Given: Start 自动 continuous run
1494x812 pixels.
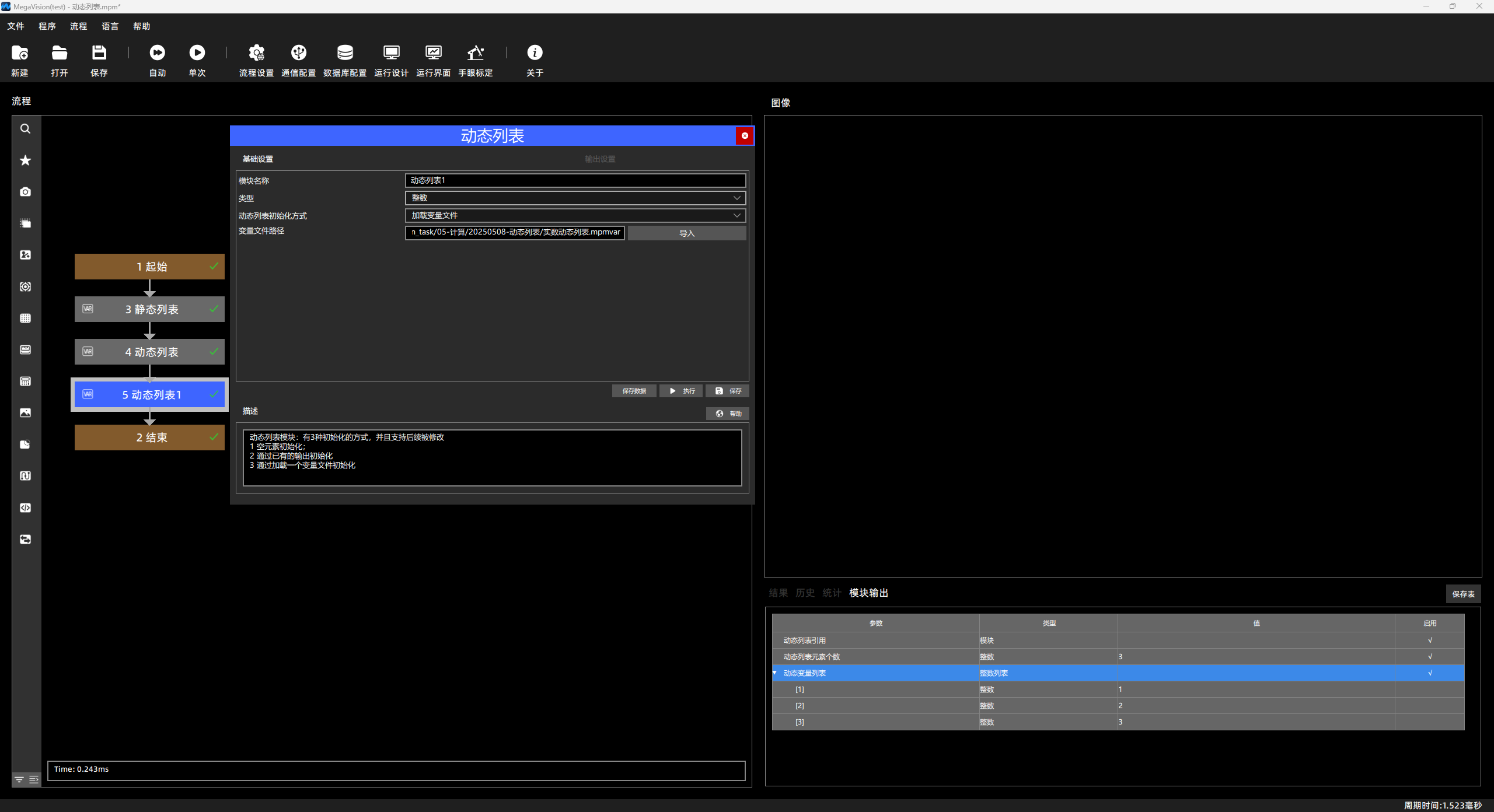Looking at the screenshot, I should point(158,53).
